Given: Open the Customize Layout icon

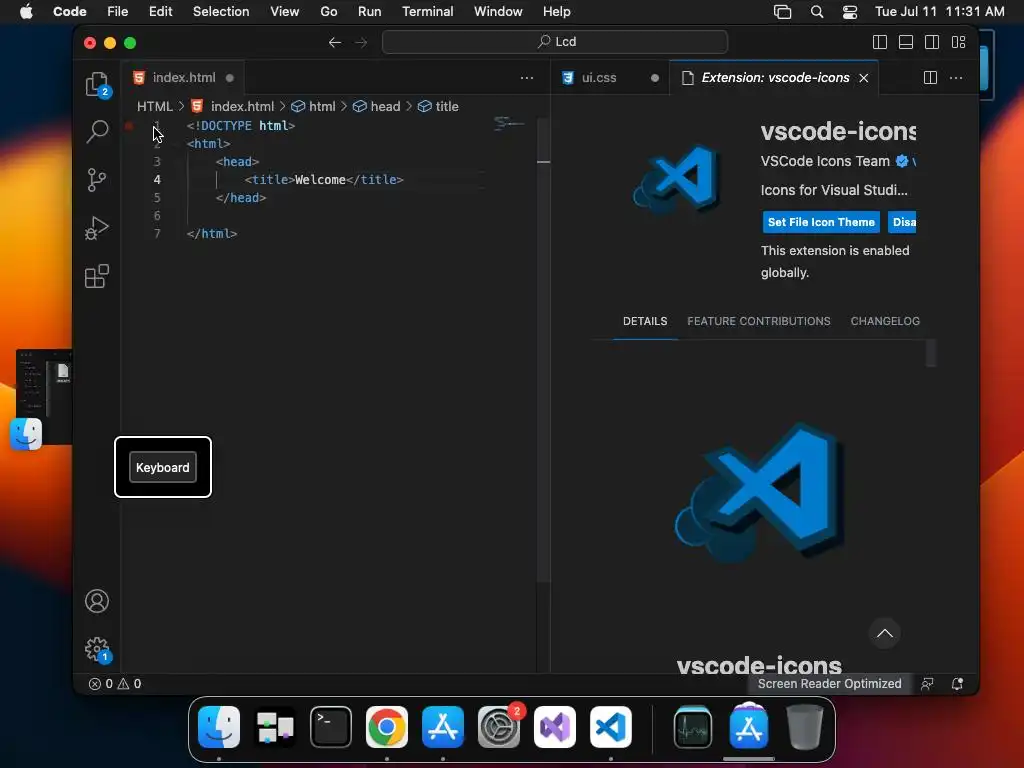Looking at the screenshot, I should point(958,42).
